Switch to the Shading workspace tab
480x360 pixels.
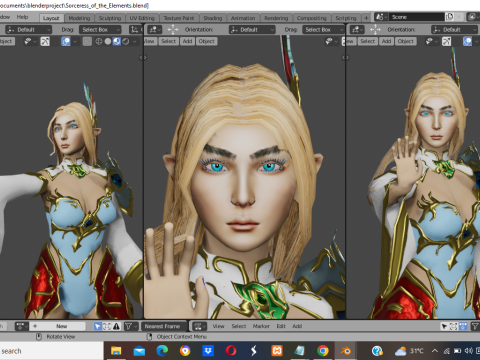pyautogui.click(x=213, y=18)
